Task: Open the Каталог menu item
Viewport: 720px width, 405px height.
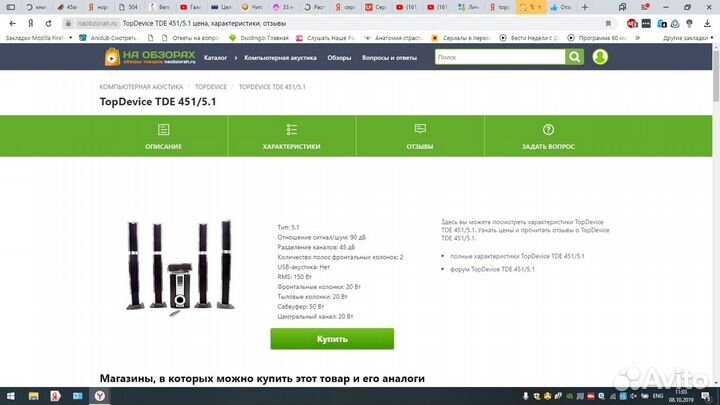Action: (x=215, y=58)
